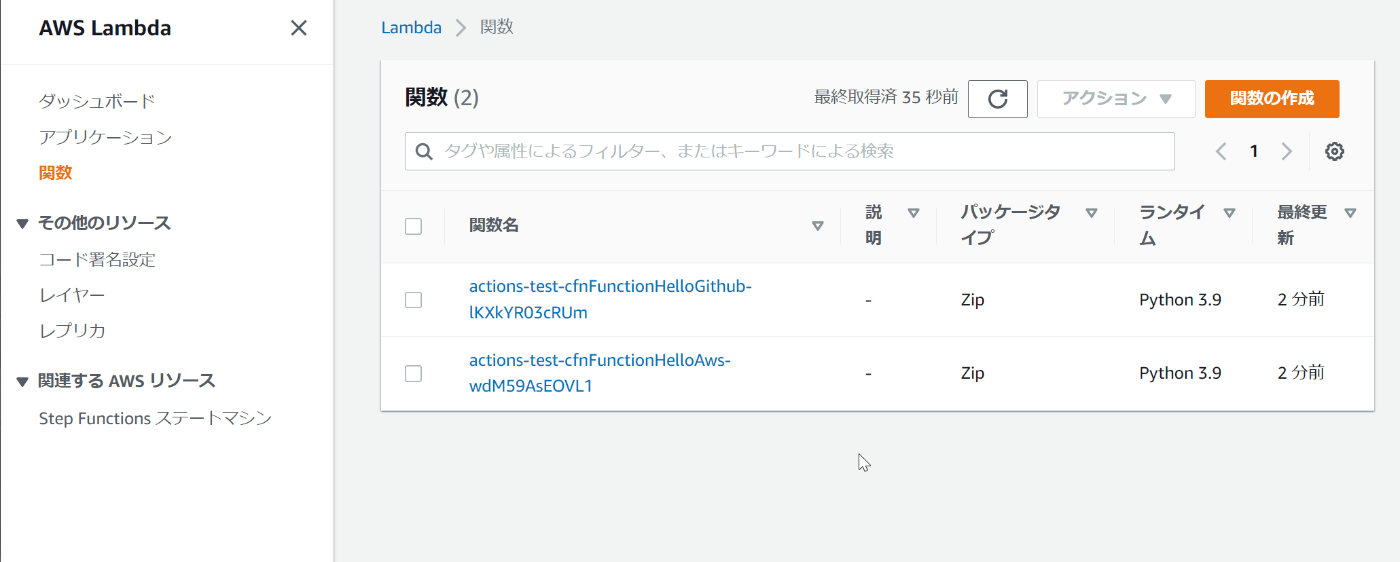This screenshot has height=562, width=1400.
Task: Collapse the 関連する AWS リソース section
Action: click(23, 381)
